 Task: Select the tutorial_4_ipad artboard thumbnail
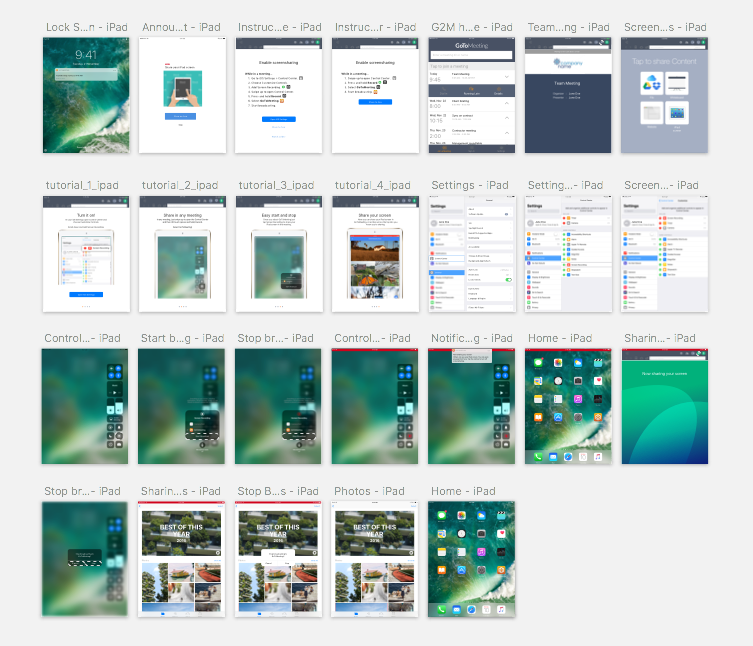pos(375,254)
